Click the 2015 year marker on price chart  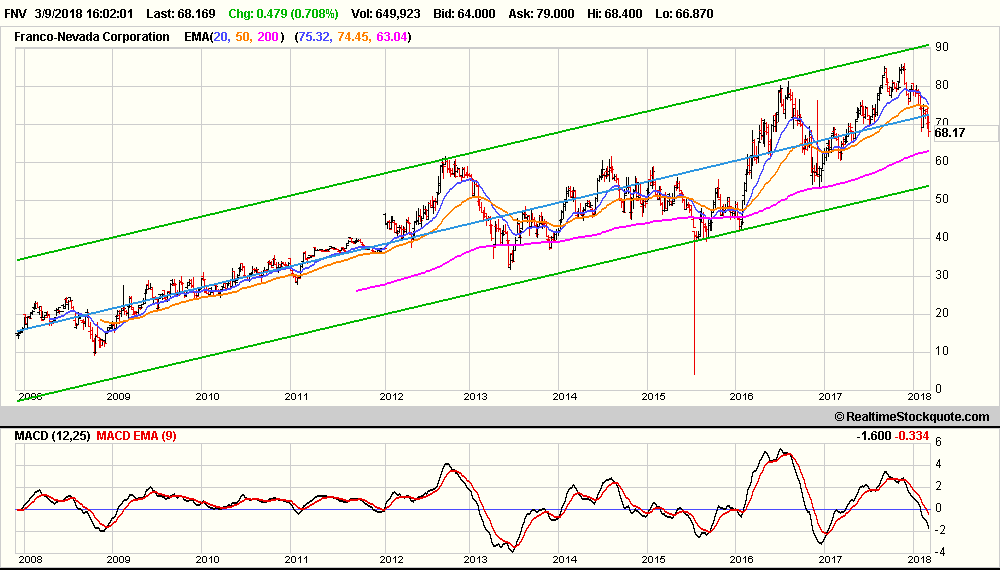pyautogui.click(x=653, y=397)
